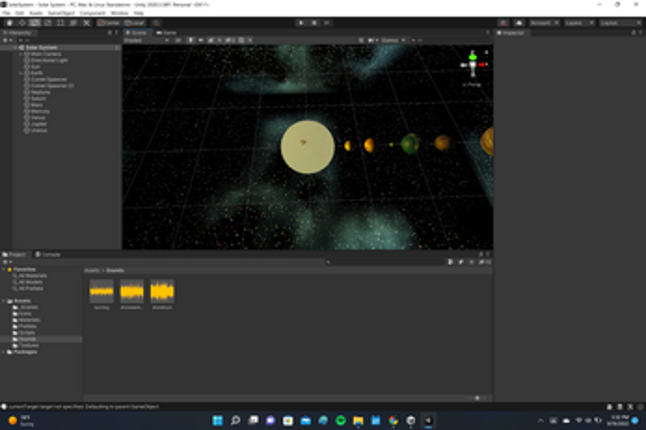Expand the Packages folder
Screen dimensions: 646x430
(4, 352)
